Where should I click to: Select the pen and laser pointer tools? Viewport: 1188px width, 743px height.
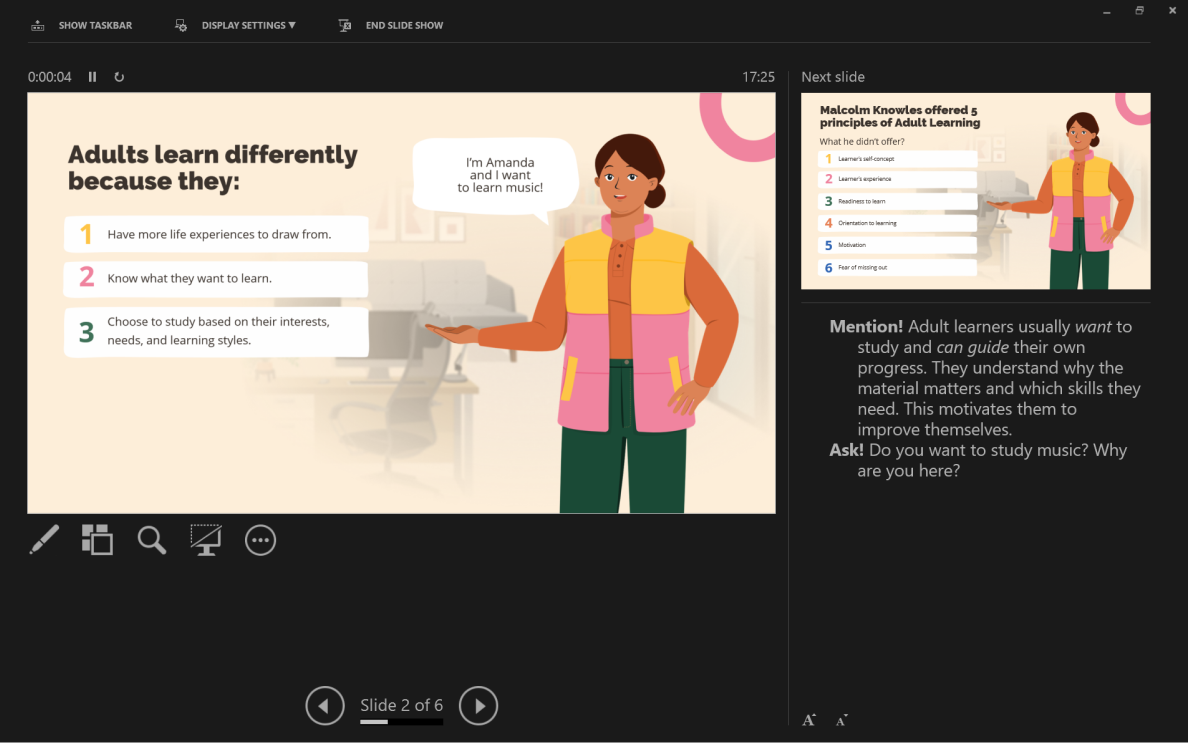pos(44,540)
